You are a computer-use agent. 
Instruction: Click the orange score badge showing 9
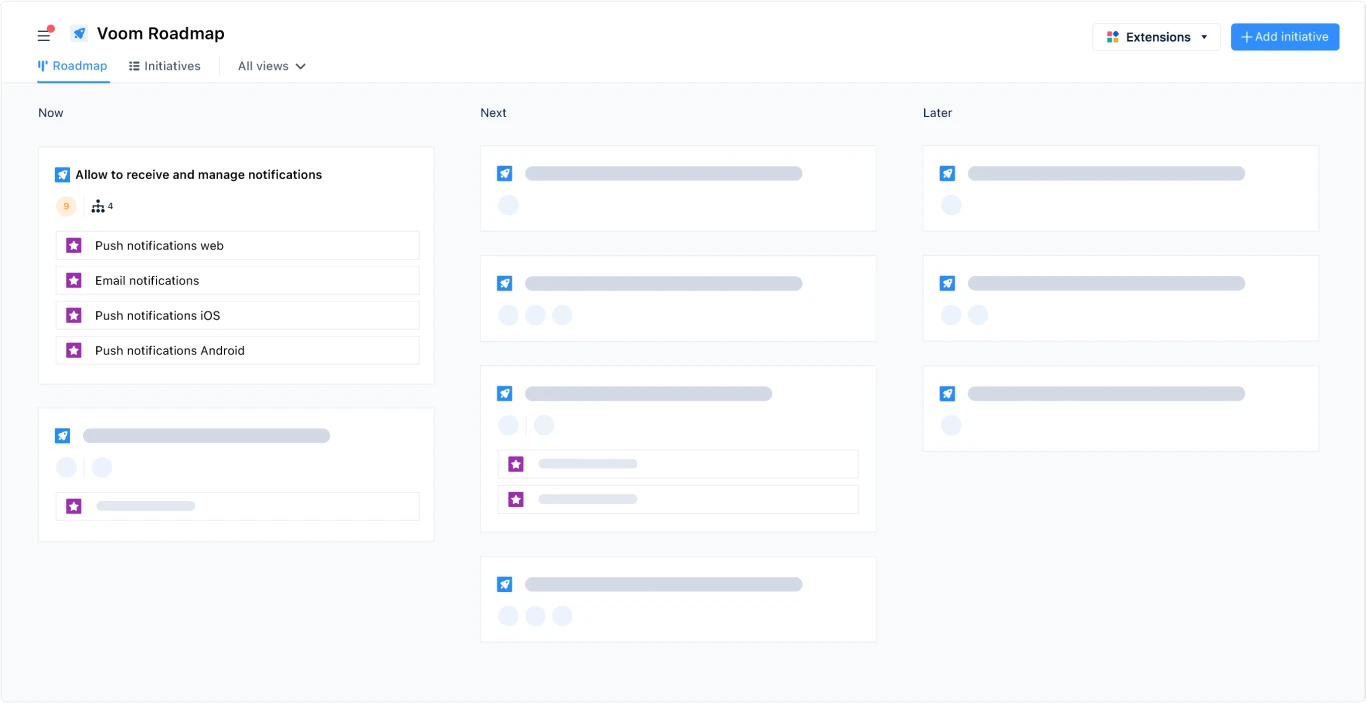pyautogui.click(x=66, y=206)
